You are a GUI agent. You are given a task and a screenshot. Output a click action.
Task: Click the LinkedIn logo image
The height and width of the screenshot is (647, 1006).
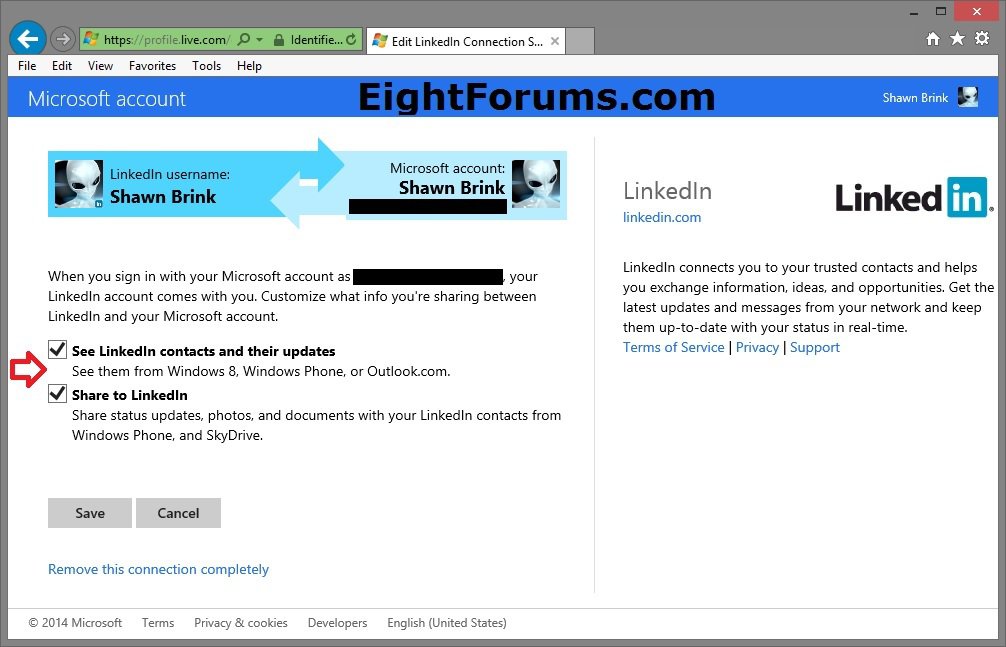point(914,197)
